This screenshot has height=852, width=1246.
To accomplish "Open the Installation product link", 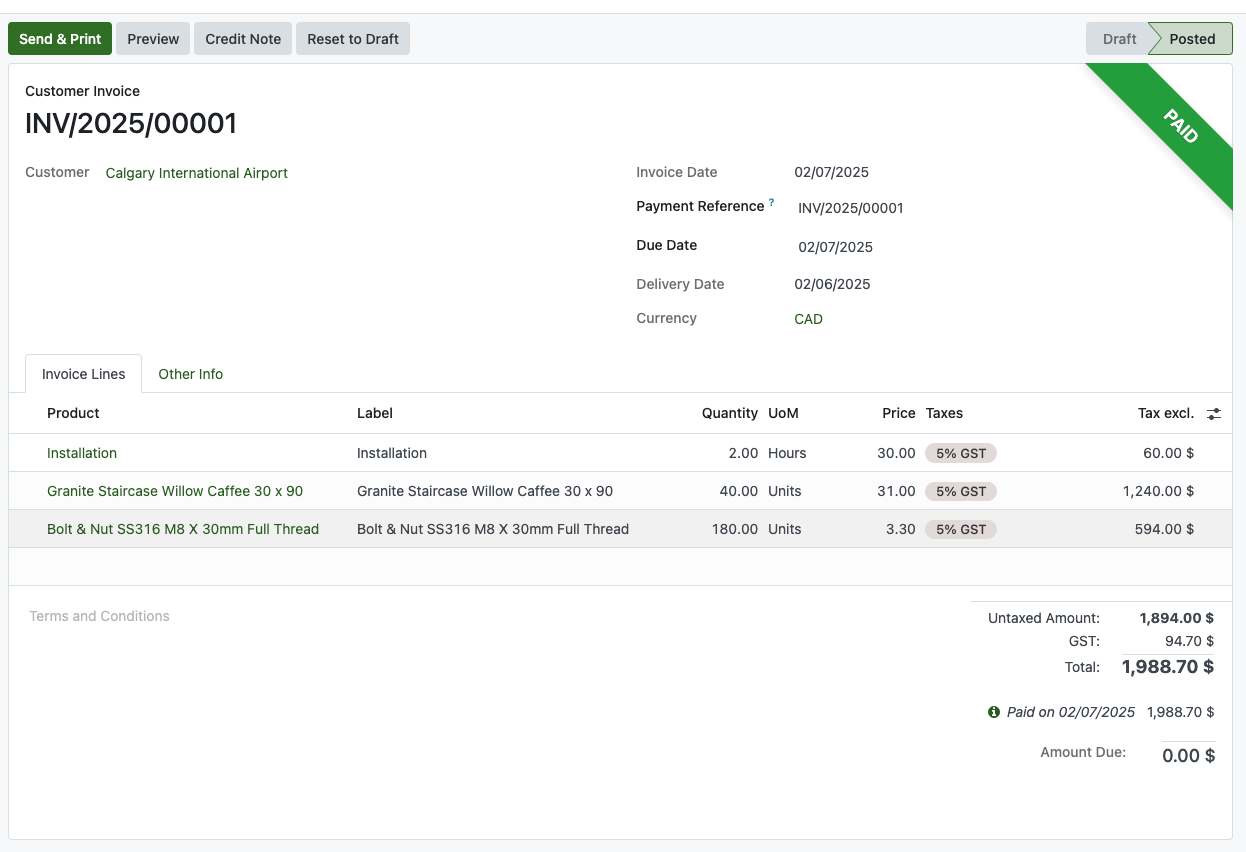I will [82, 453].
